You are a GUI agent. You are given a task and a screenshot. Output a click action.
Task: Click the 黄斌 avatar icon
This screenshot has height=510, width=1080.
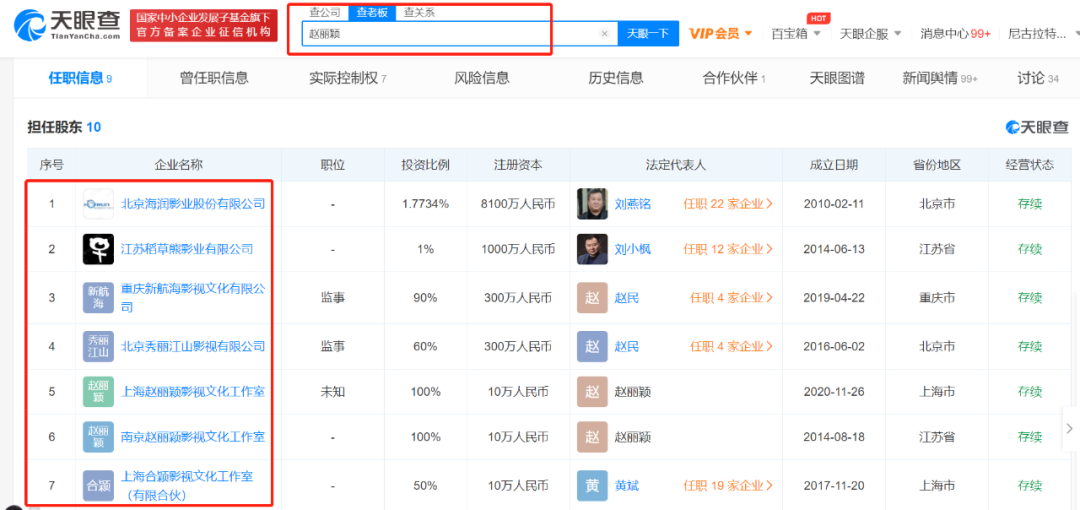coord(592,485)
